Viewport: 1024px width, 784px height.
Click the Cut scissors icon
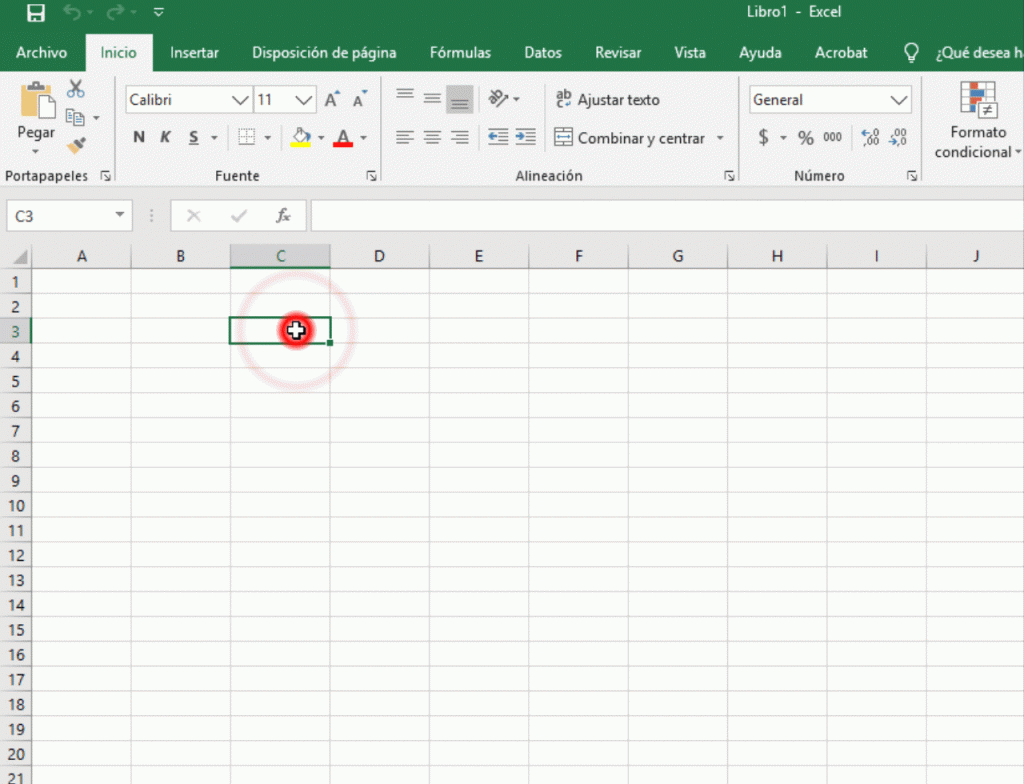click(x=76, y=90)
